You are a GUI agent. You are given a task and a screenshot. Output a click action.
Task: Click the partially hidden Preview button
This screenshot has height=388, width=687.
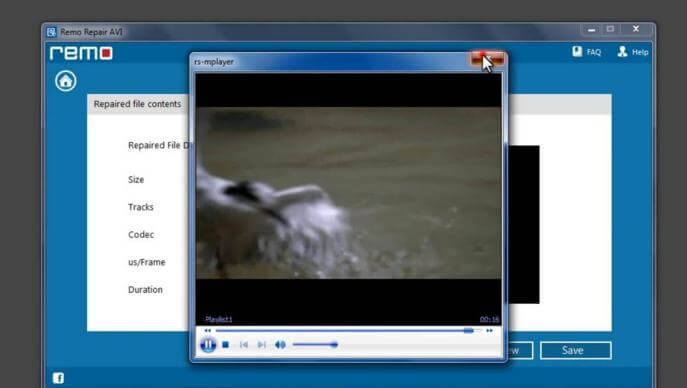[x=520, y=350]
